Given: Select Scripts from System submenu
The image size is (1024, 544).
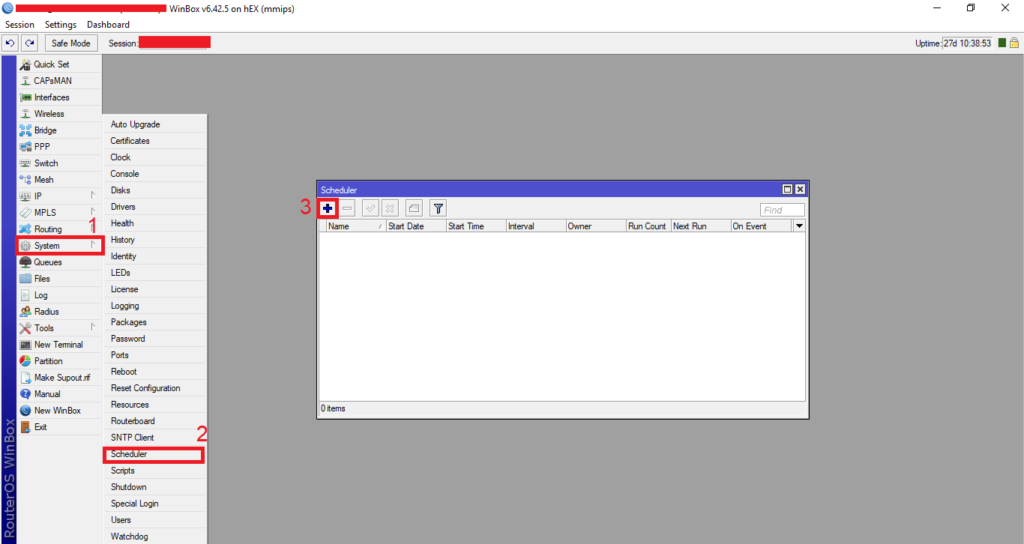Looking at the screenshot, I should (x=123, y=471).
